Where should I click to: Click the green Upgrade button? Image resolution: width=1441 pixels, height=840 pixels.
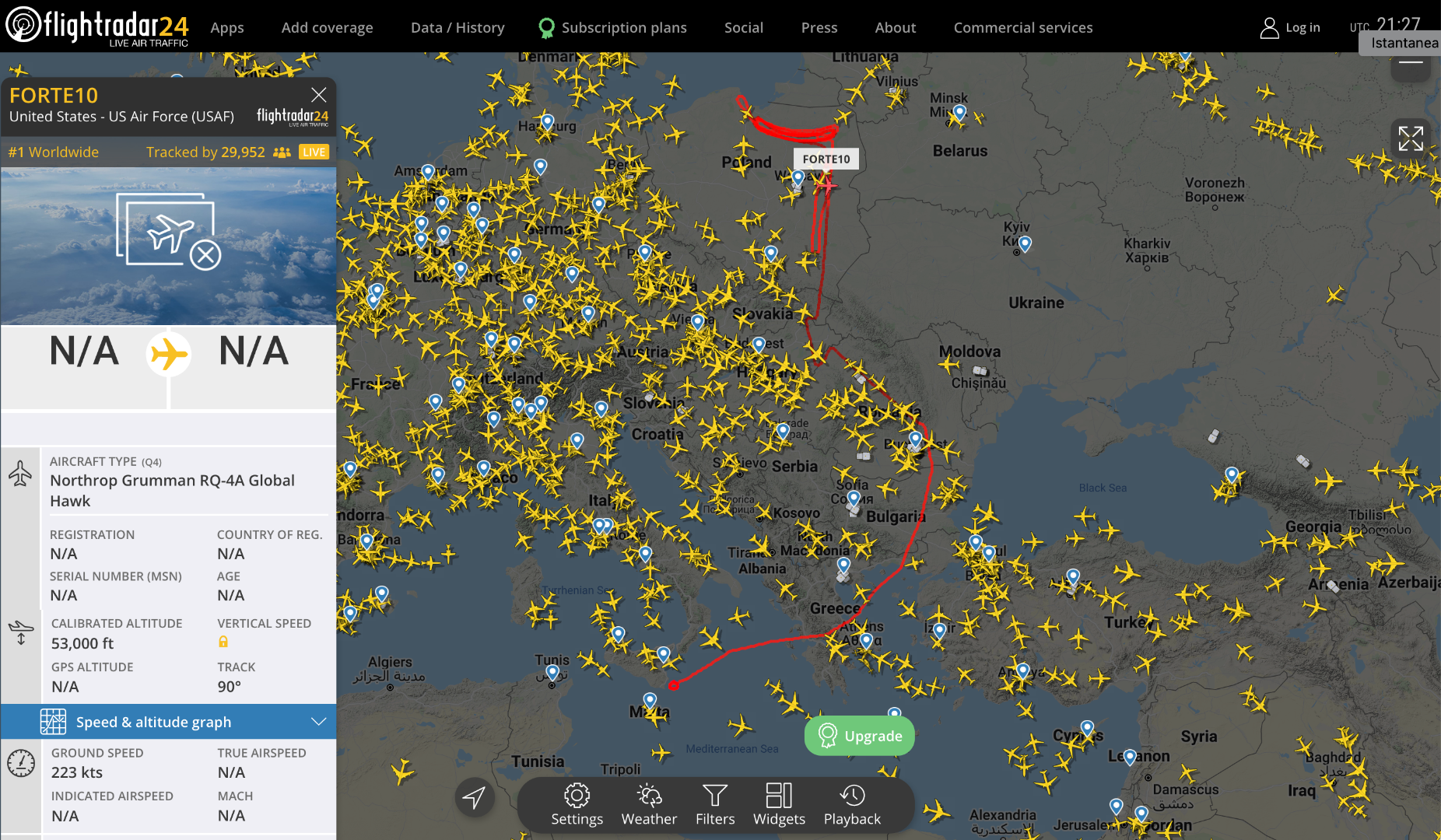[859, 736]
